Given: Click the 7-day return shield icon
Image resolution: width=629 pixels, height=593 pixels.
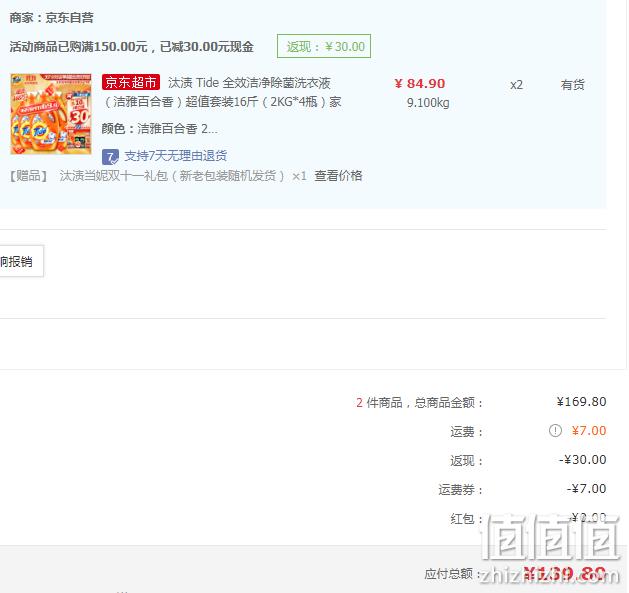Looking at the screenshot, I should click(110, 156).
